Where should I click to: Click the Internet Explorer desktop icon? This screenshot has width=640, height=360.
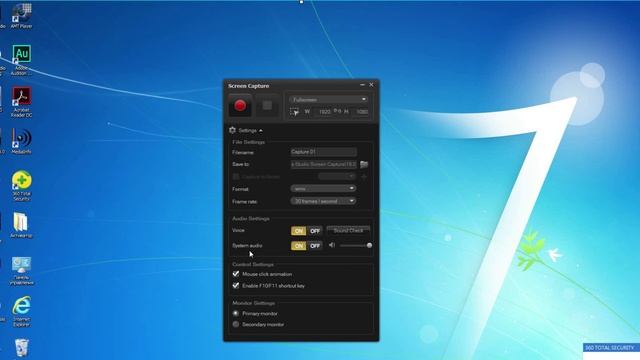tap(21, 311)
